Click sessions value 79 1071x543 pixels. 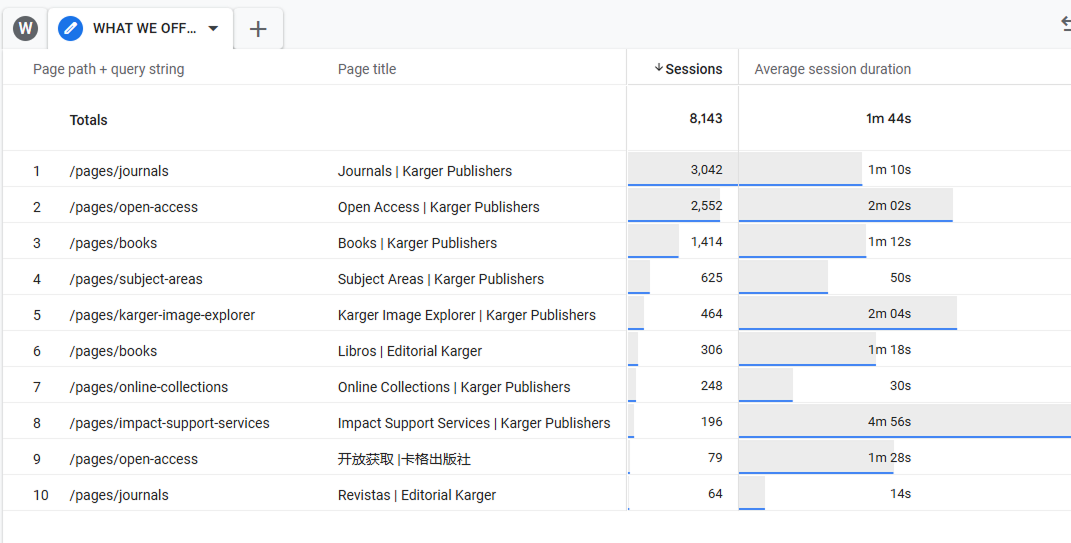coord(715,457)
